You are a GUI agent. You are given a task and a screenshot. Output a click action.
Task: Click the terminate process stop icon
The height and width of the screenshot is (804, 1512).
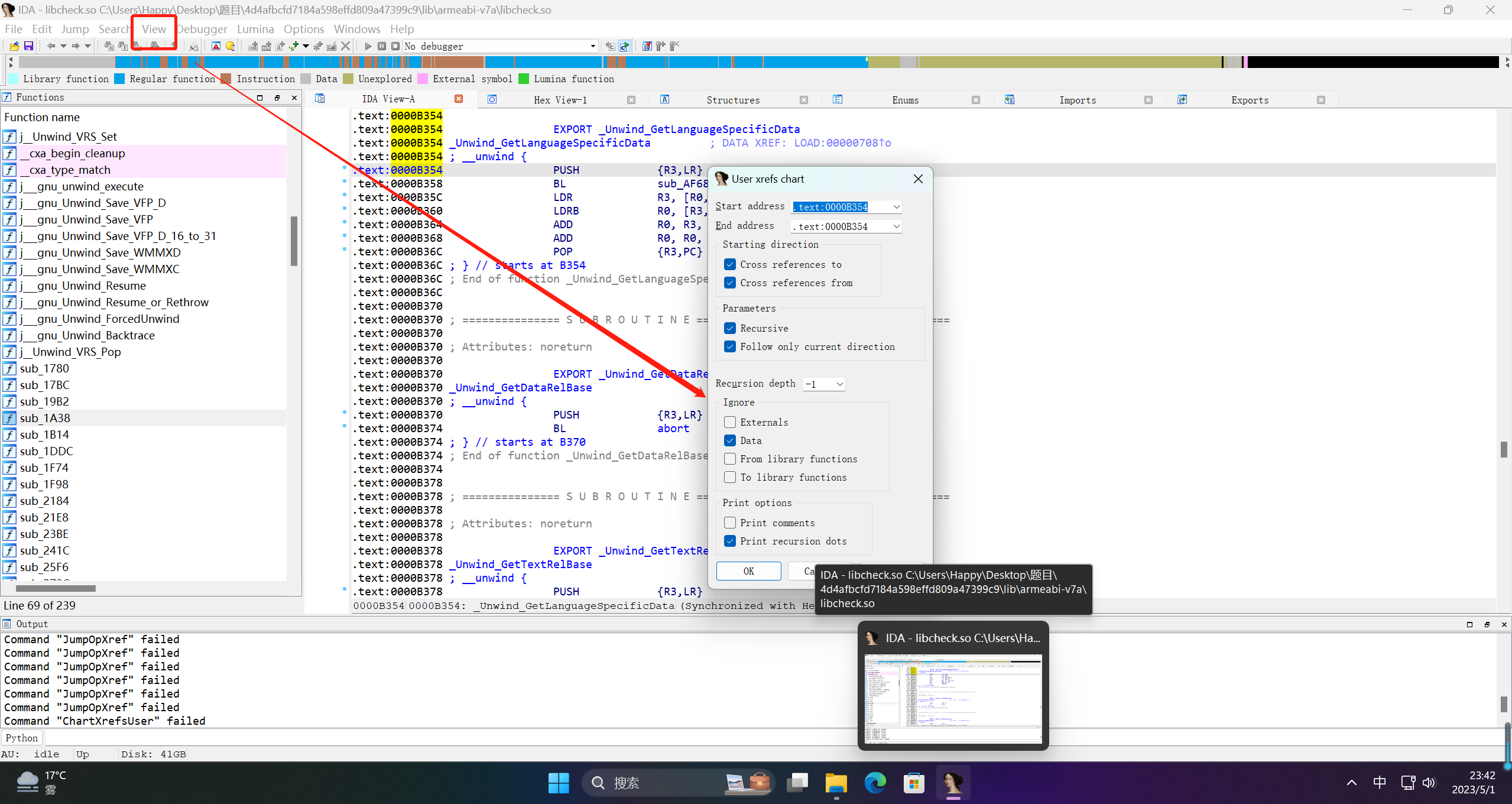coord(395,46)
